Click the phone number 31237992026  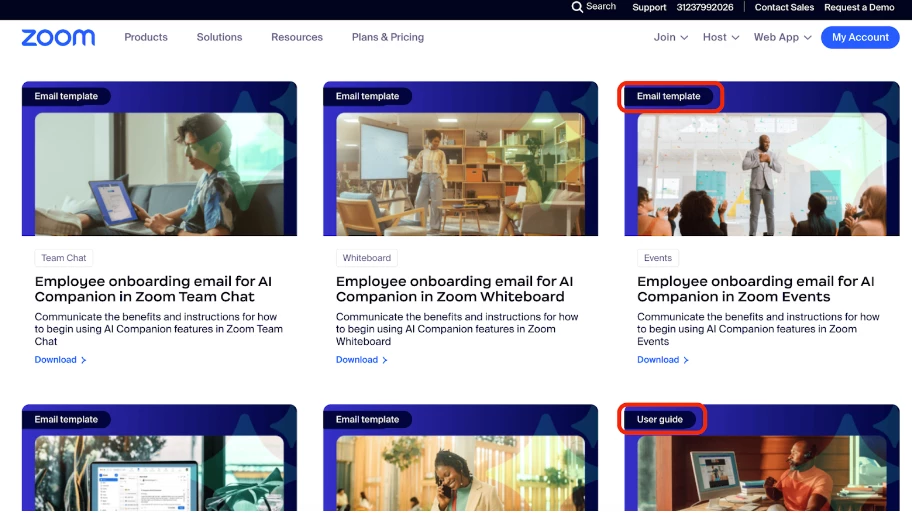click(704, 7)
